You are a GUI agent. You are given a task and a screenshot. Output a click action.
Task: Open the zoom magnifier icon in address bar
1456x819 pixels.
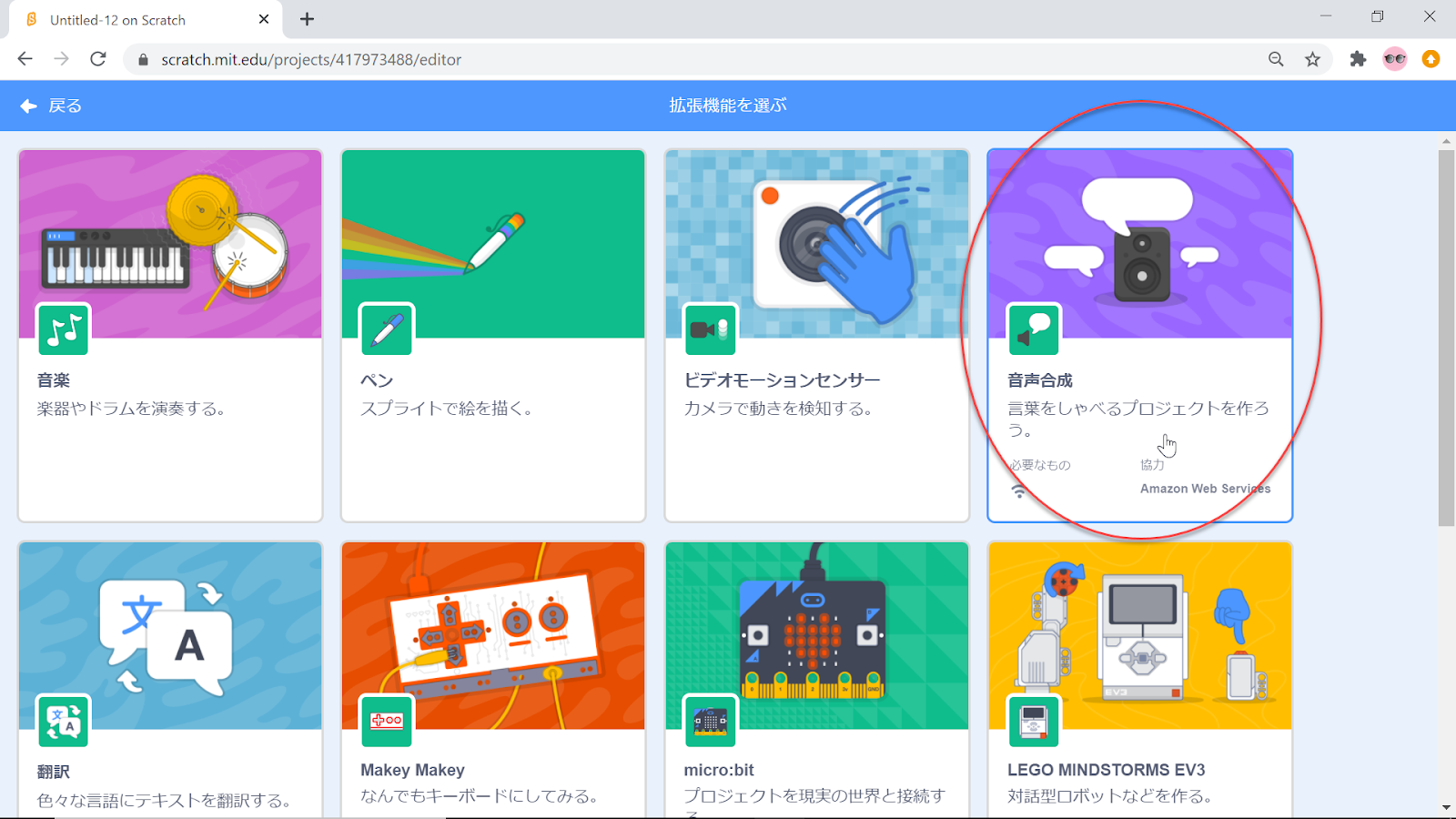(1276, 59)
